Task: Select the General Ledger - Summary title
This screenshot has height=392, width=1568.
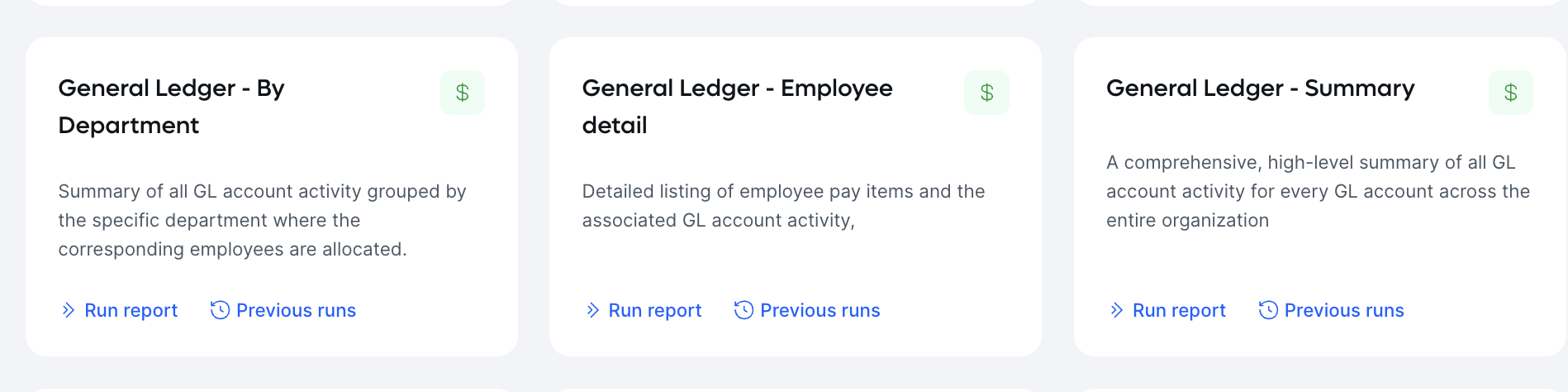Action: click(x=1261, y=88)
